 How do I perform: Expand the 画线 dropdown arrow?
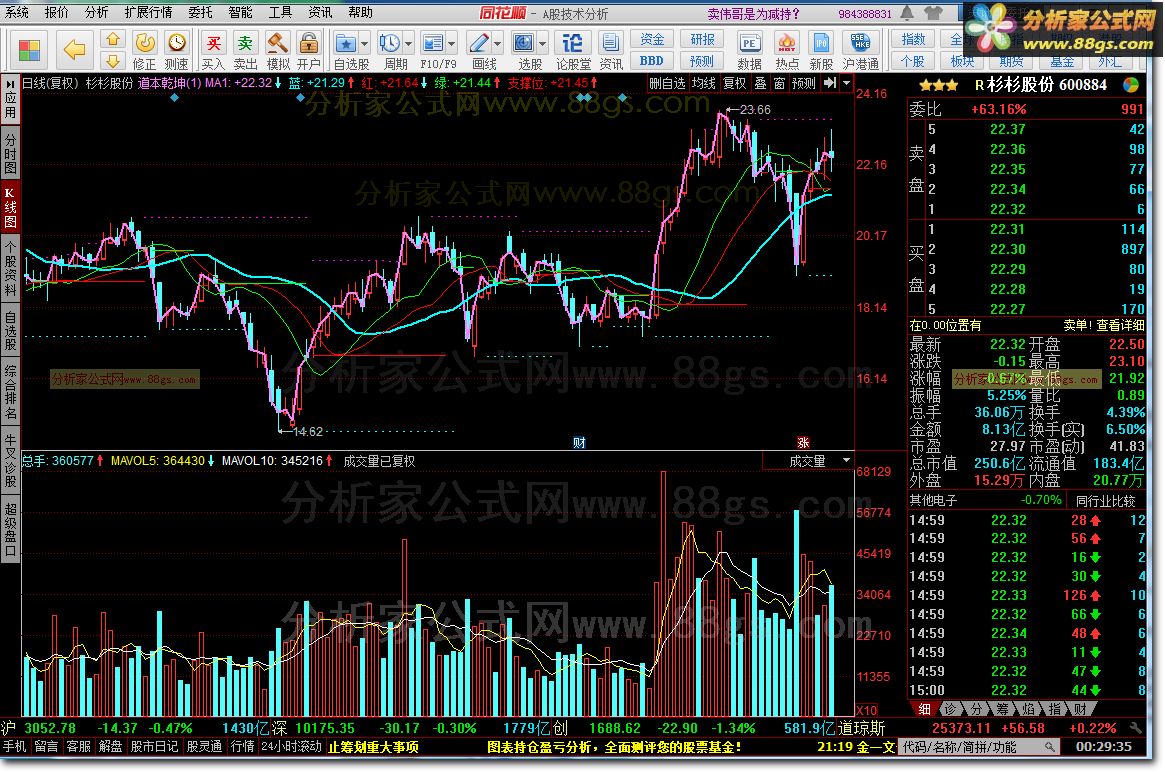point(498,44)
